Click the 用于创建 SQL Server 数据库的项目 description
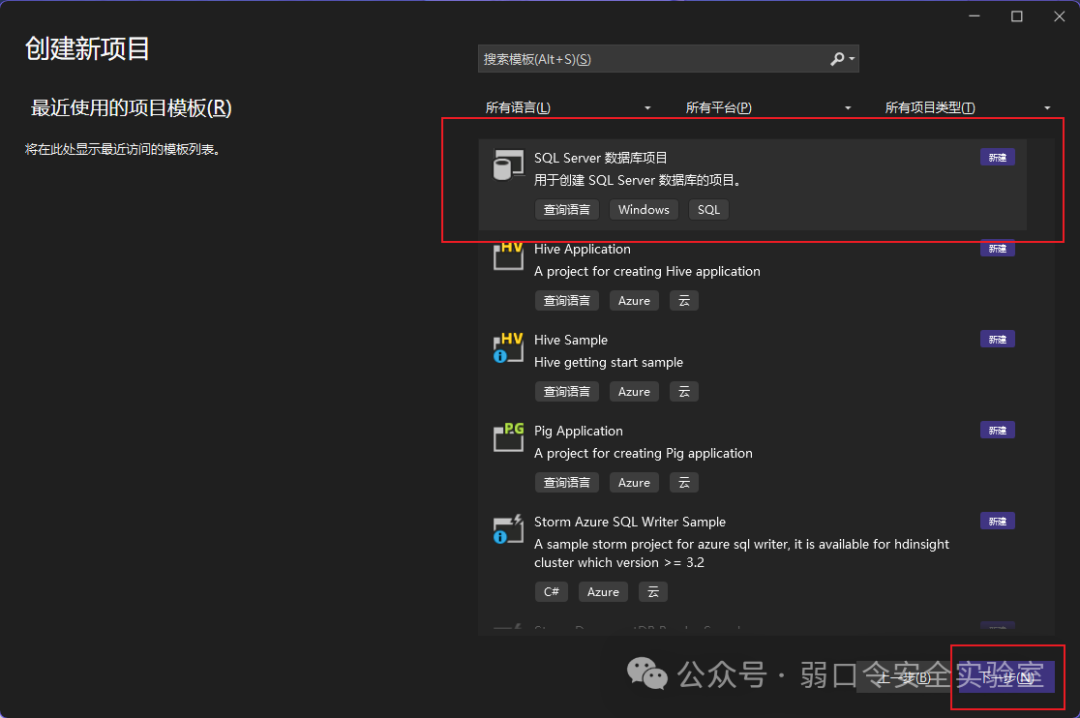The height and width of the screenshot is (718, 1080). [638, 181]
